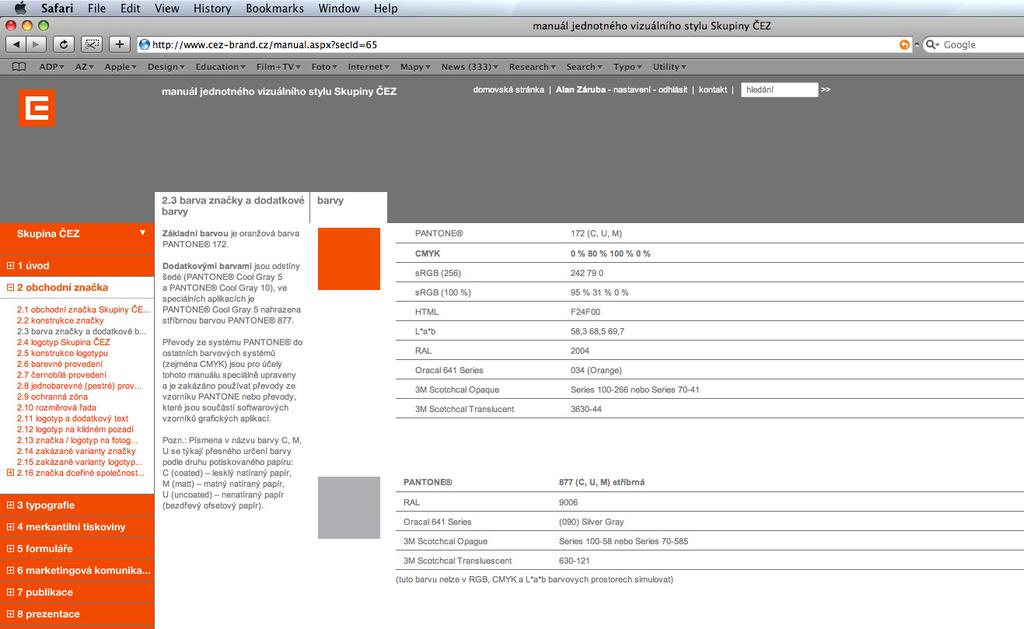1024x629 pixels.
Task: Go forward with Safari's forward arrow
Action: 36,44
